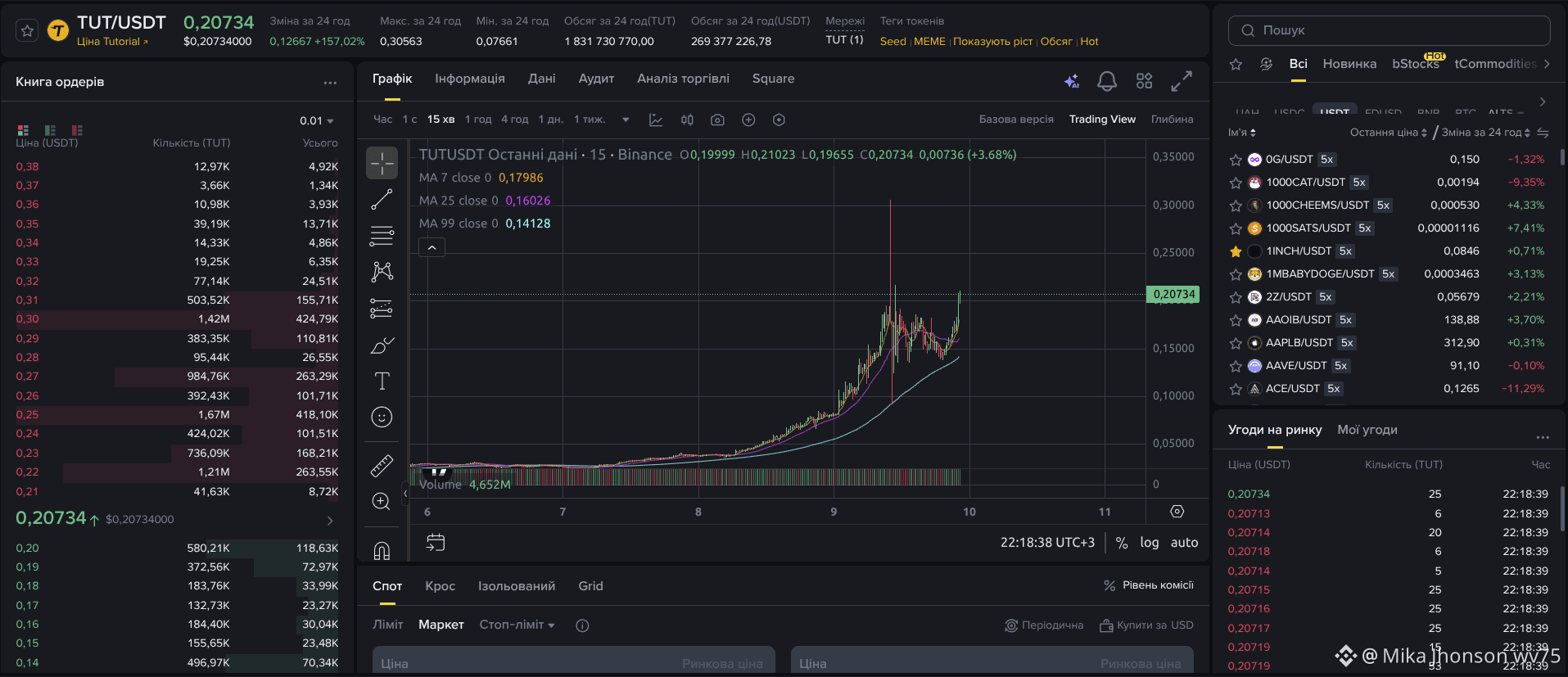The image size is (1568, 677).
Task: Sort pairs by Ім'я column
Action: point(1241,133)
